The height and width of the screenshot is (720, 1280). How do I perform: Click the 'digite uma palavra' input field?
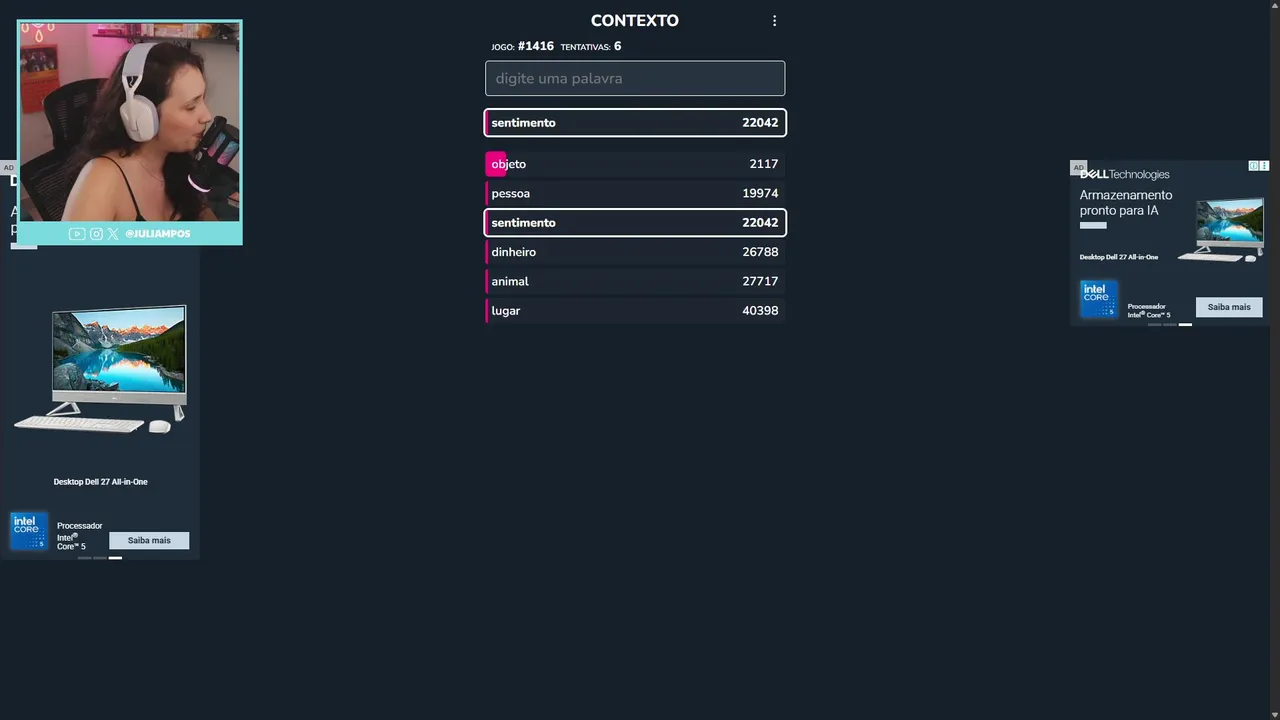tap(635, 79)
